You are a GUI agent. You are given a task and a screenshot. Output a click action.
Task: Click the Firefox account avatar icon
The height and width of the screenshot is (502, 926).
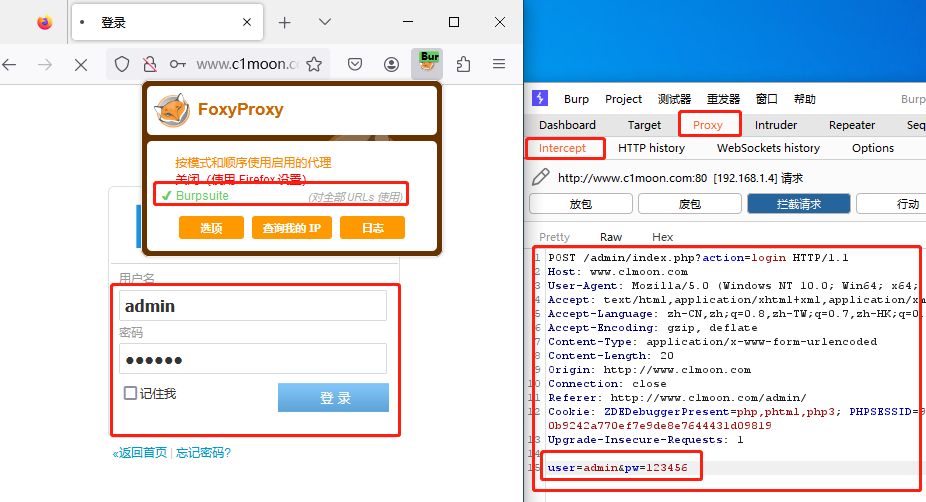(x=391, y=64)
